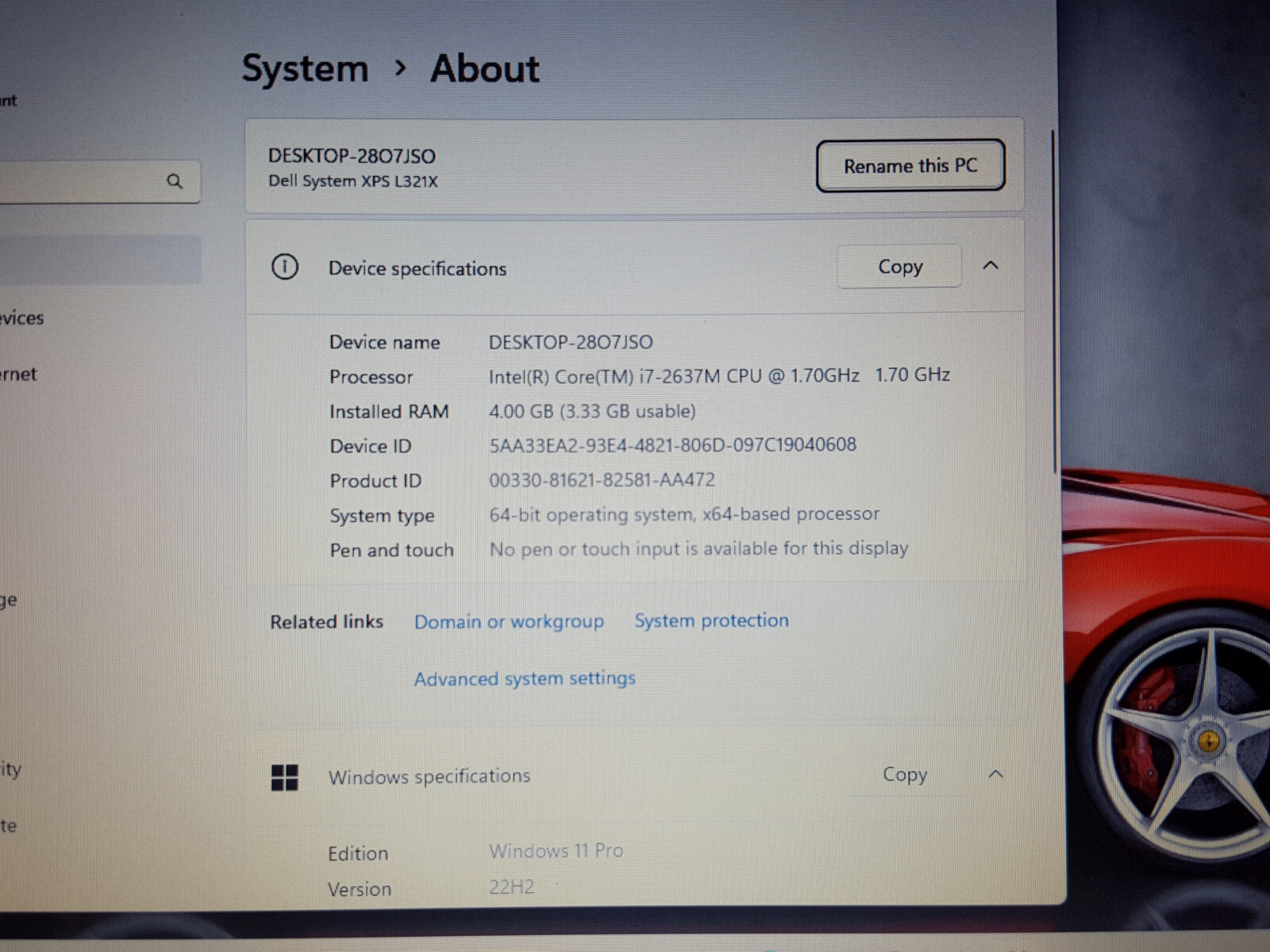Go back to System in breadcrumb

(x=305, y=69)
